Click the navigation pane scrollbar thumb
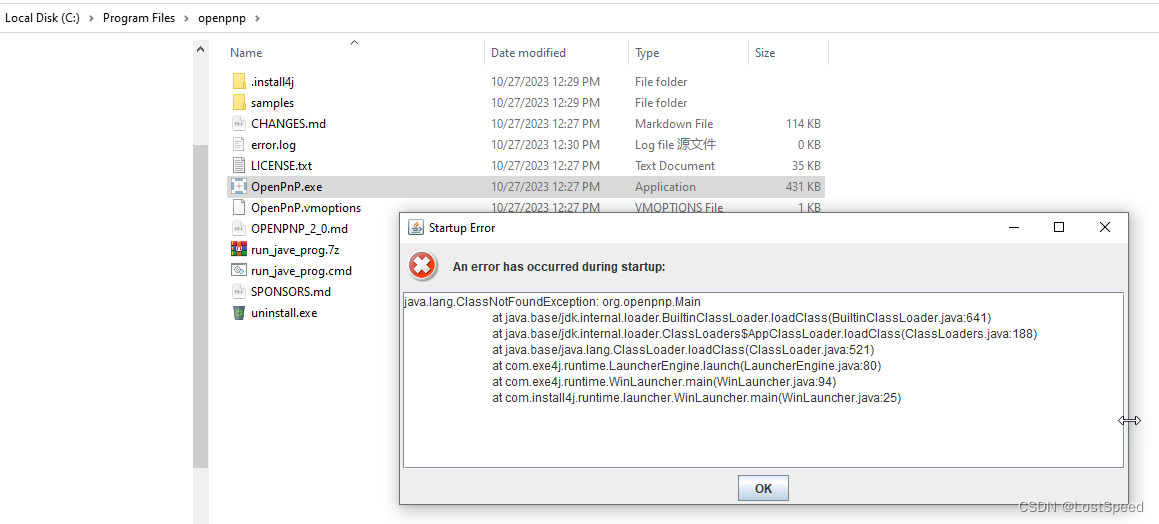This screenshot has height=524, width=1159. [200, 305]
